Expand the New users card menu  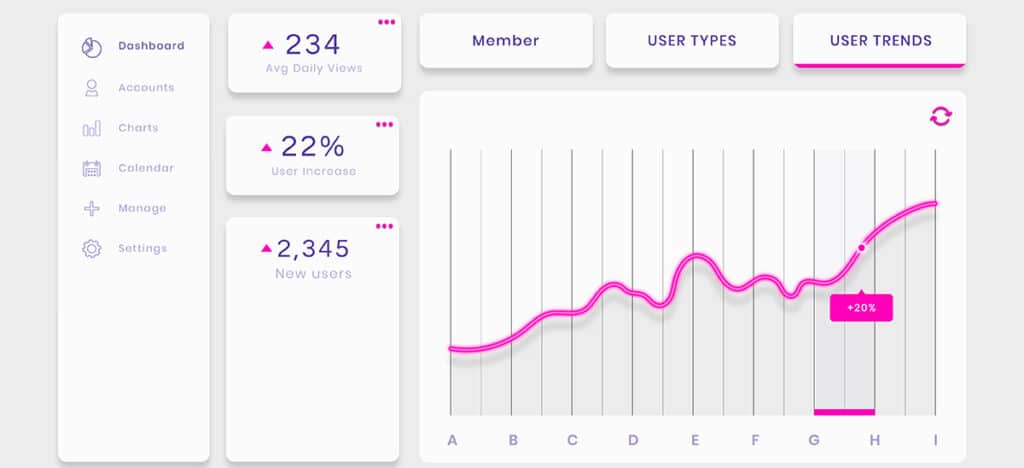[x=385, y=227]
